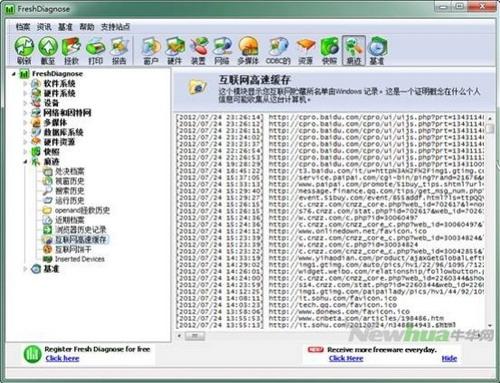Open the 支持站点 menu
Image resolution: width=500 pixels, height=383 pixels.
[115, 27]
